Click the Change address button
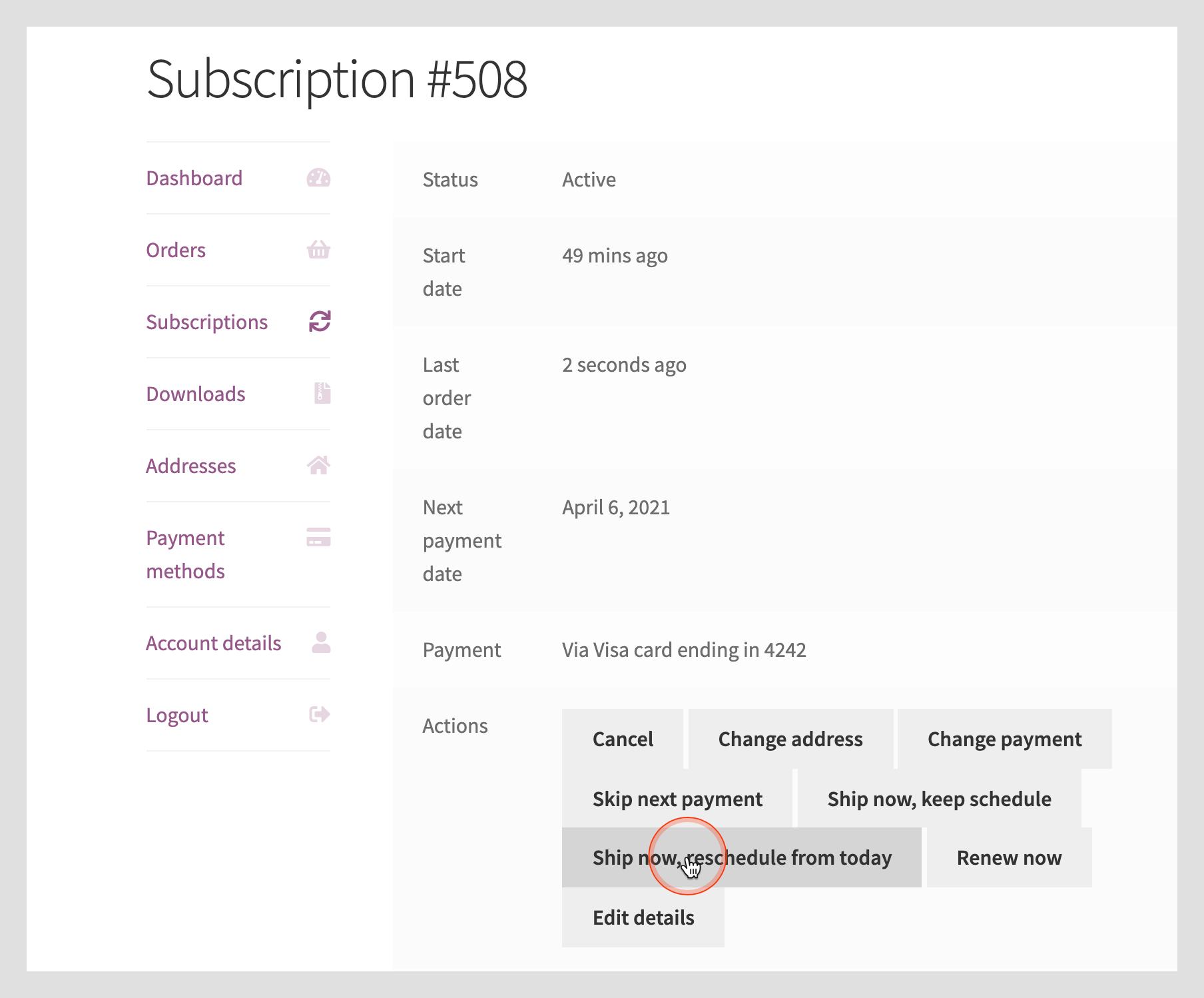 [790, 740]
